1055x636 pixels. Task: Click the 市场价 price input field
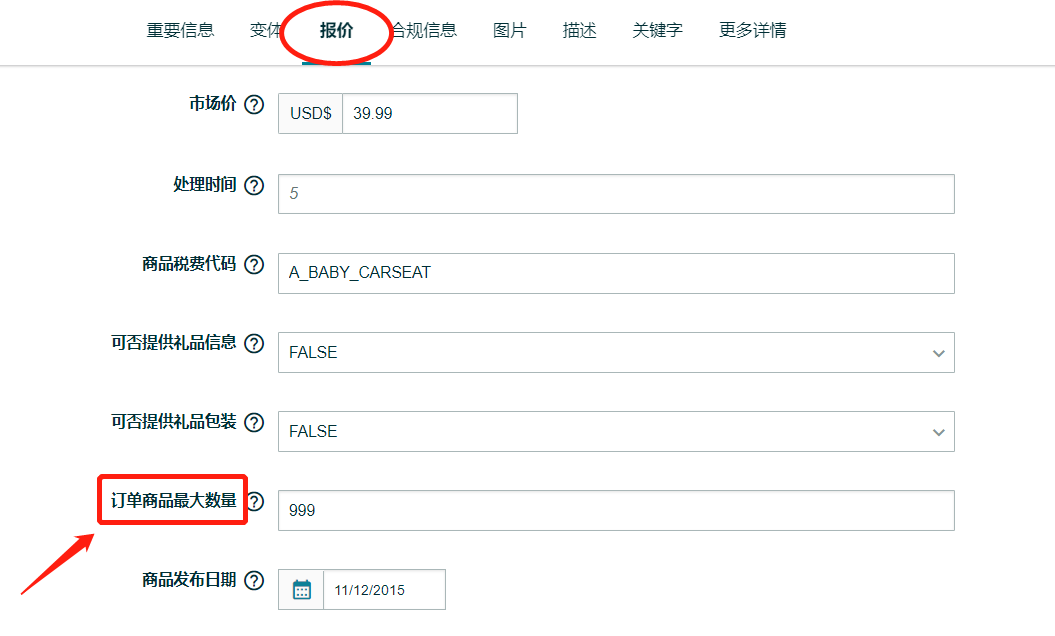pyautogui.click(x=429, y=114)
